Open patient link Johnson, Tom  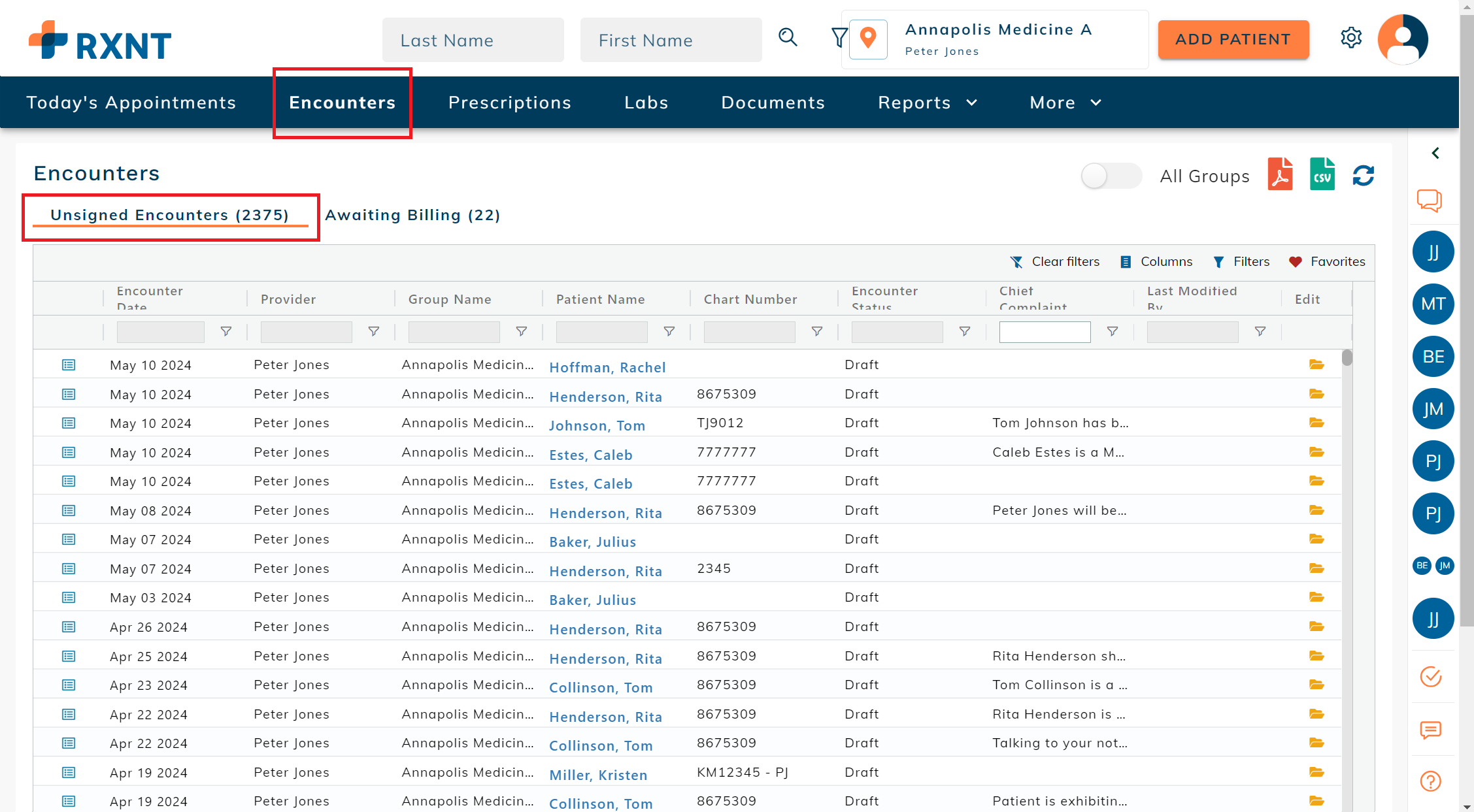(597, 425)
